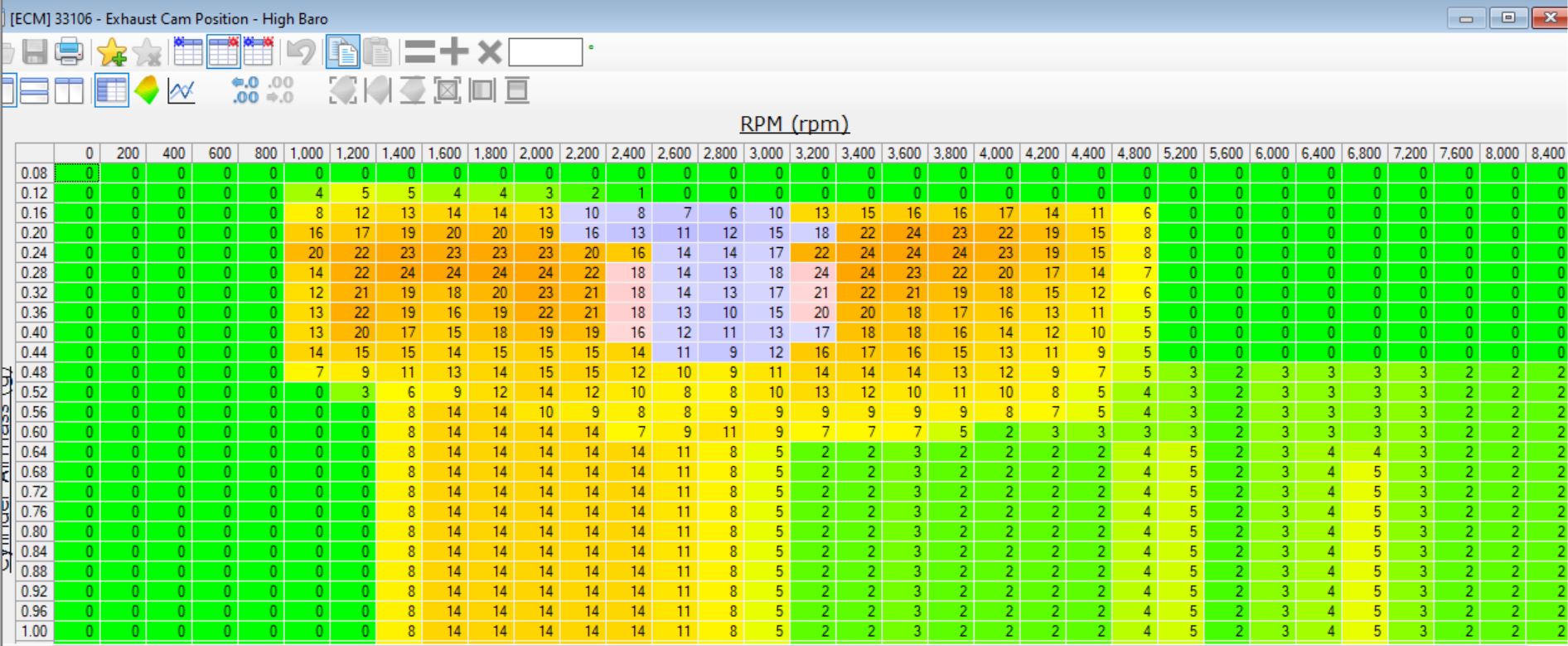1568x646 pixels.
Task: Click the 0.48 row header
Action: click(x=34, y=372)
